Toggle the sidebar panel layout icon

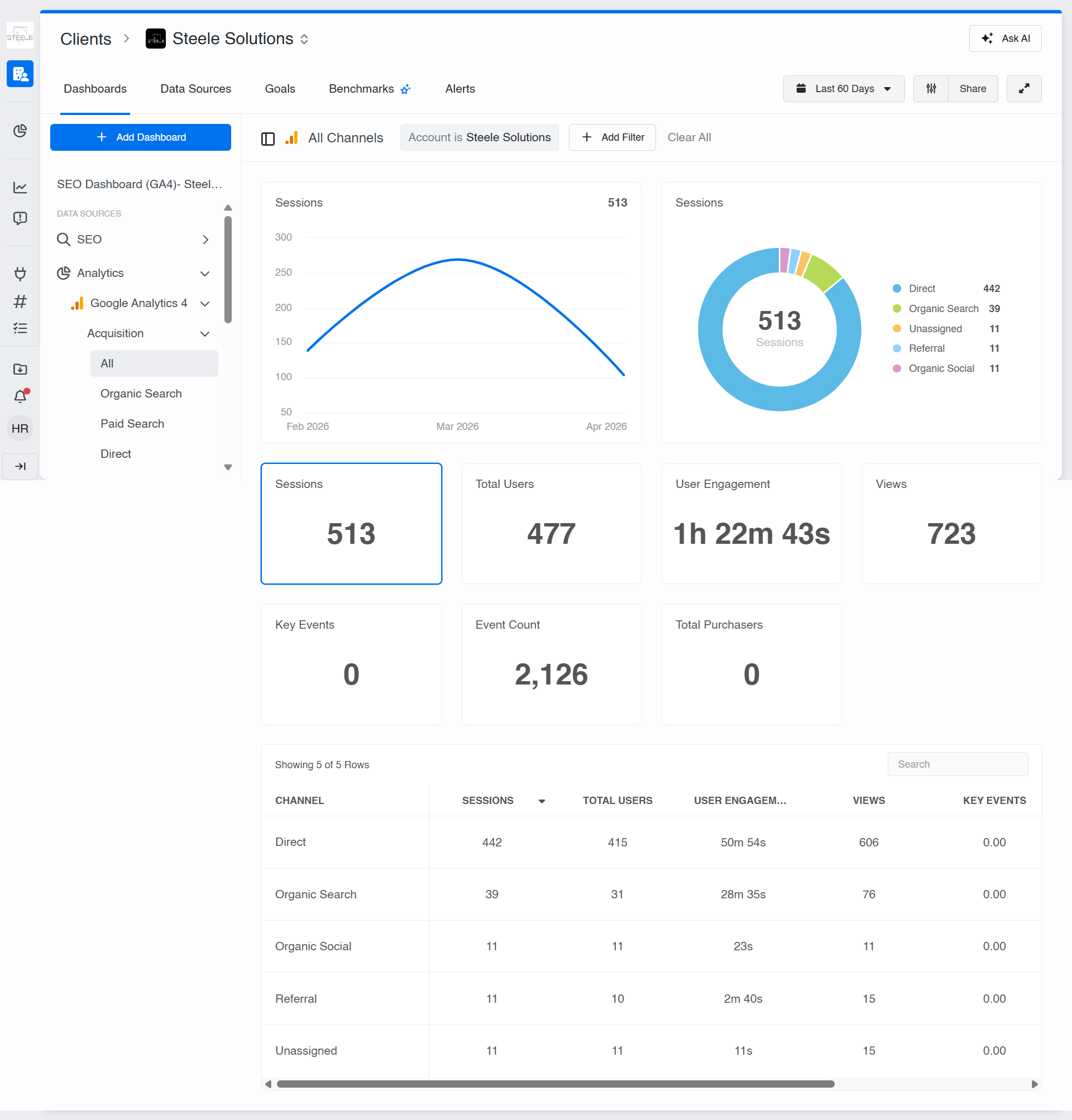(x=267, y=138)
